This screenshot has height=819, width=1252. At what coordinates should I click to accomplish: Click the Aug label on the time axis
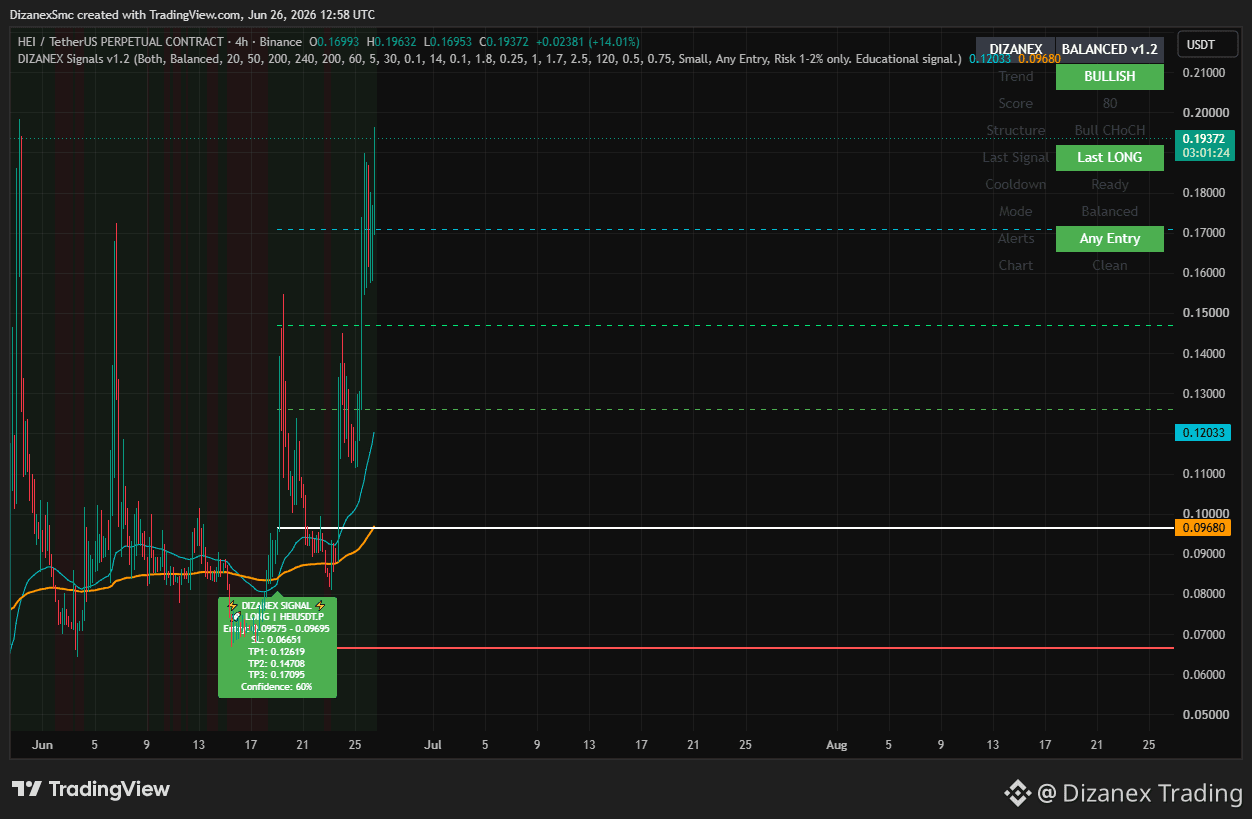(x=836, y=745)
